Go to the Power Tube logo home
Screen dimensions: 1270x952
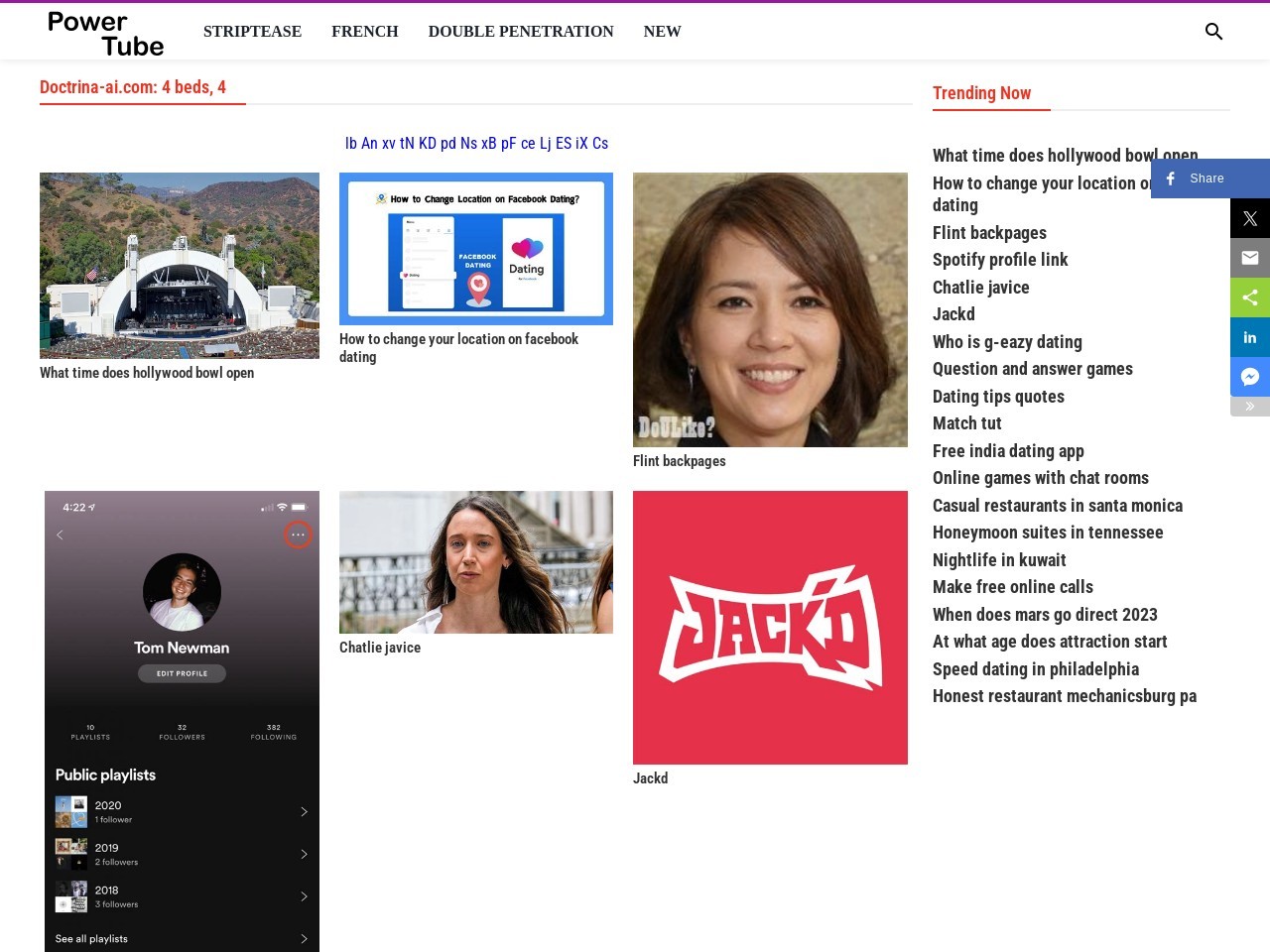pos(105,34)
